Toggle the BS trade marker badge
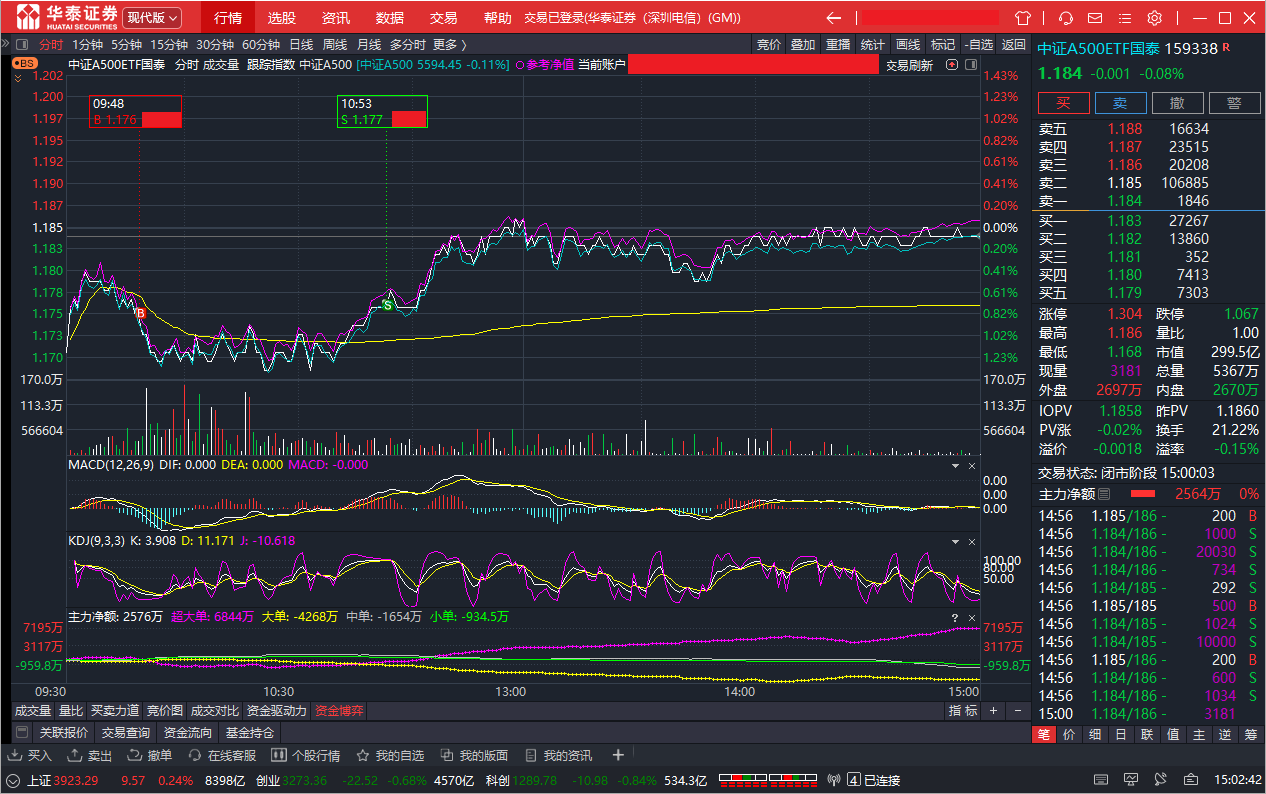Screen dimensions: 1266x794 click(24, 63)
